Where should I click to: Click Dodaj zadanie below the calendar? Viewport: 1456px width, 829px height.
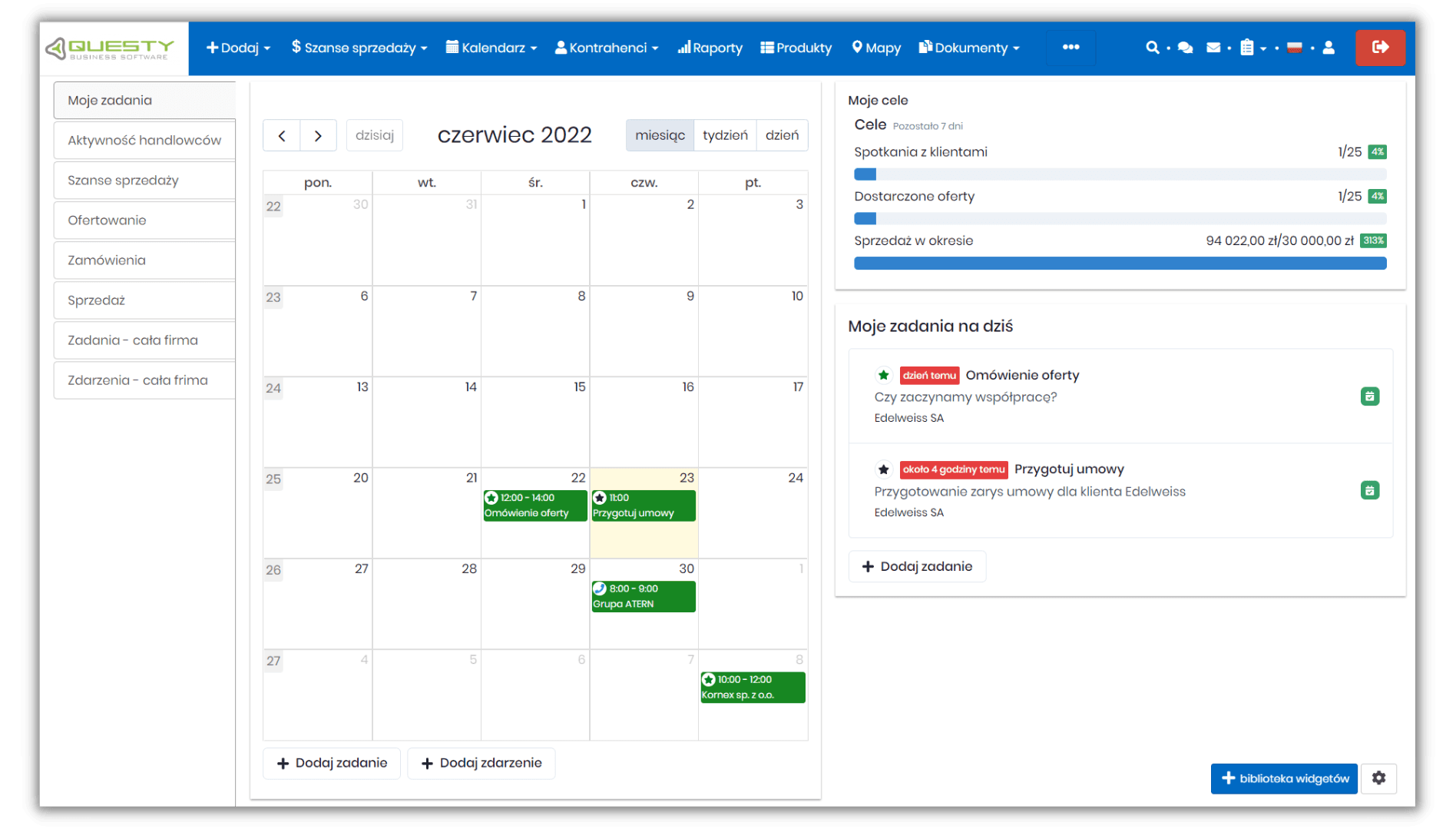(x=332, y=763)
